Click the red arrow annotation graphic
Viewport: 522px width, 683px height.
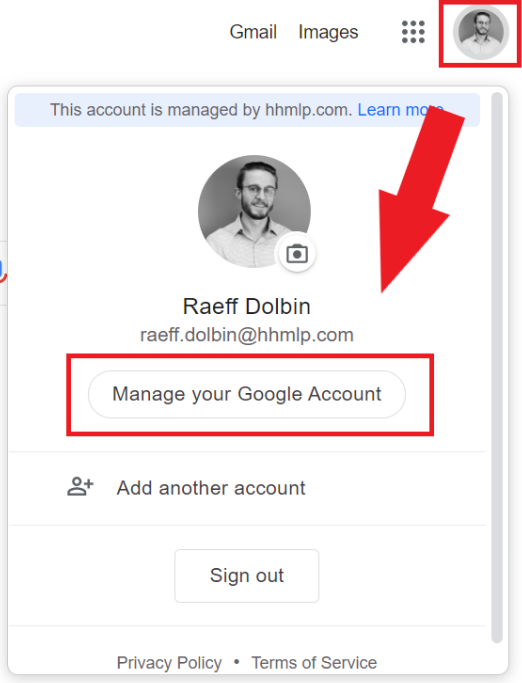pos(414,199)
